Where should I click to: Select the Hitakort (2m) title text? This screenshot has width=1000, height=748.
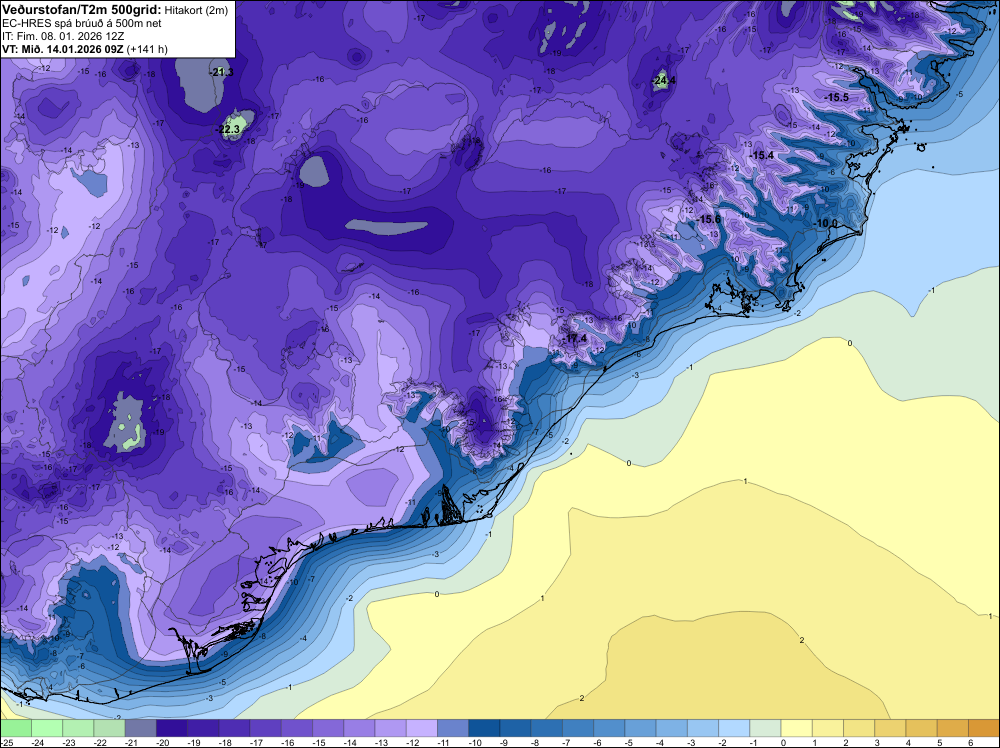196,10
